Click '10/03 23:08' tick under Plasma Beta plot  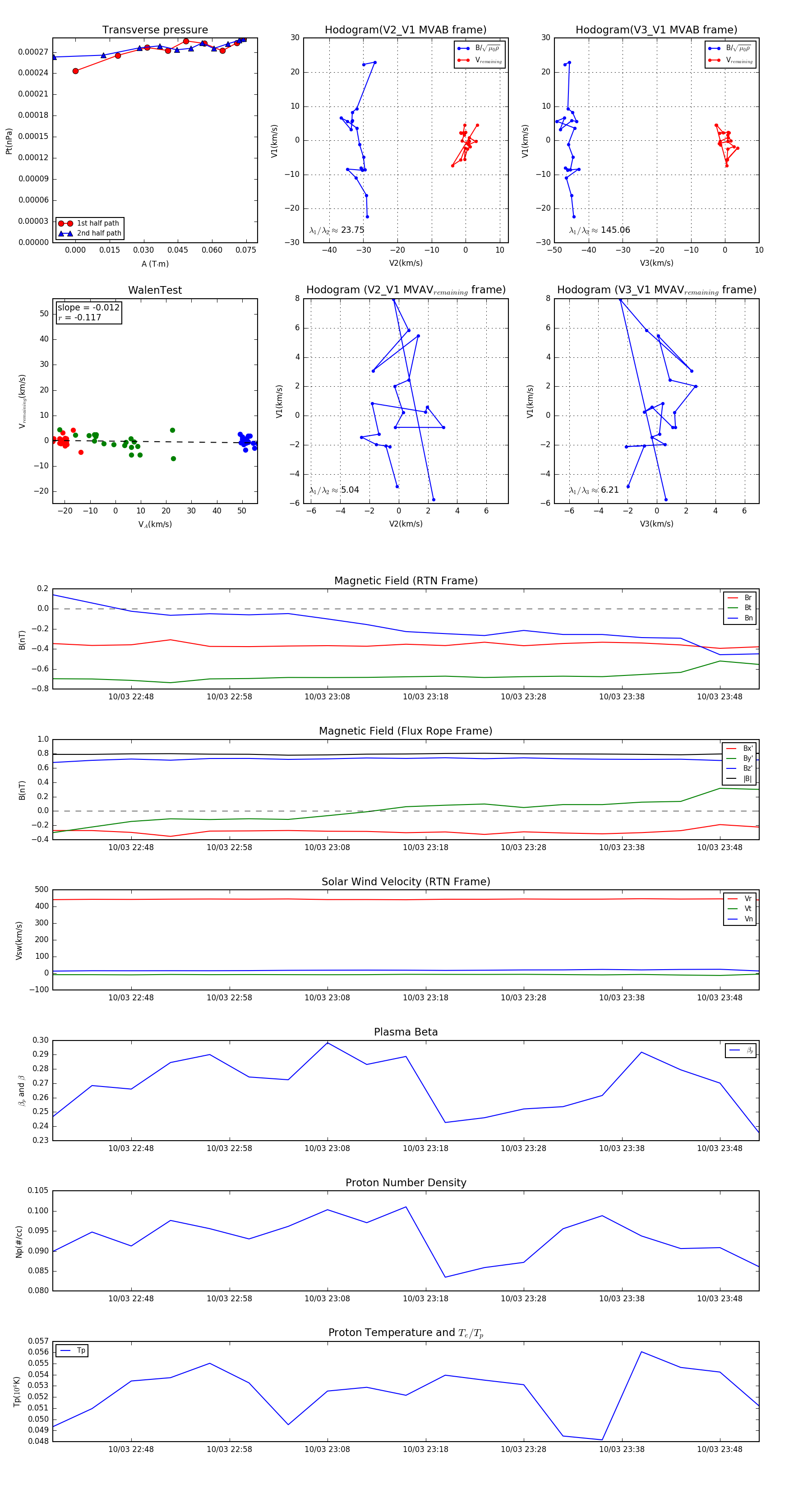coord(327,1148)
